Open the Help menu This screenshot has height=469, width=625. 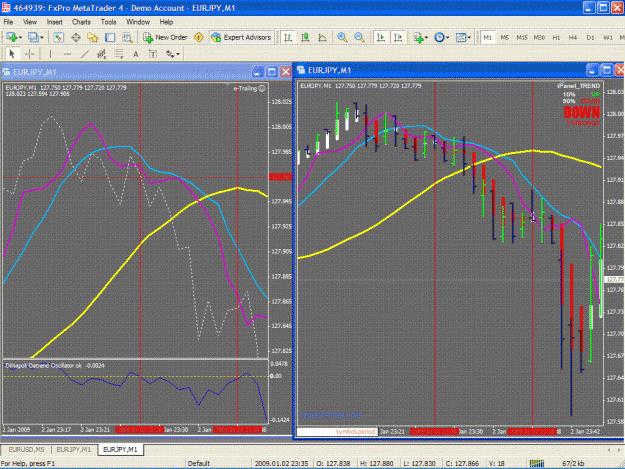[x=166, y=22]
